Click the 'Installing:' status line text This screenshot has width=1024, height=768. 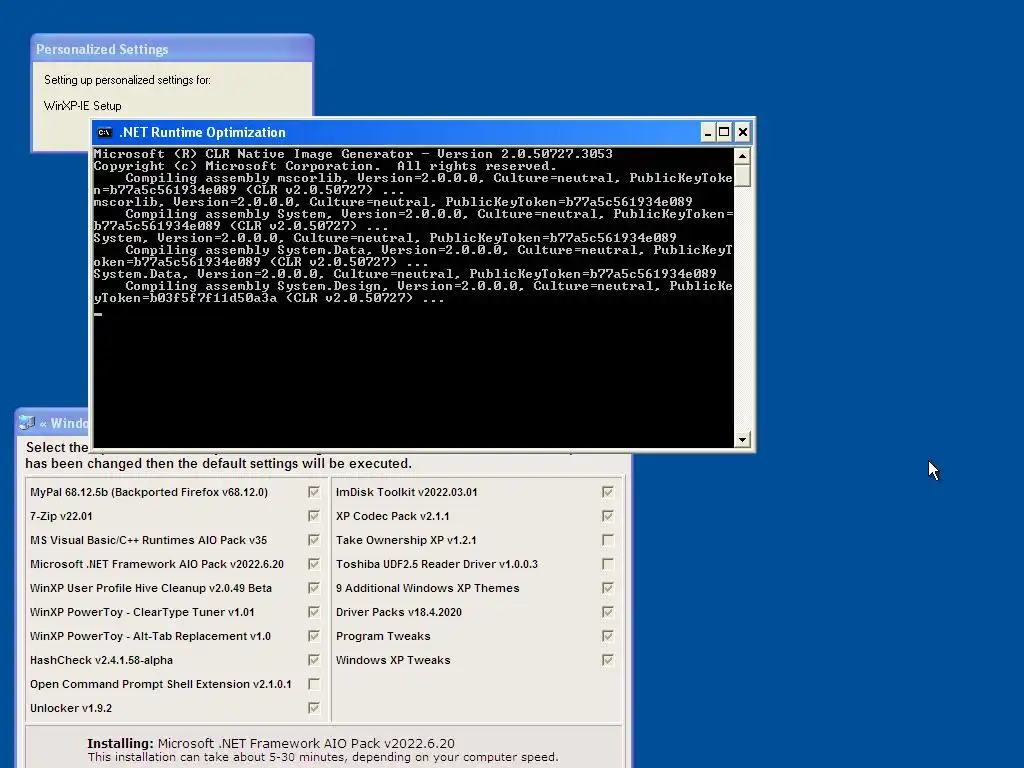click(x=271, y=743)
